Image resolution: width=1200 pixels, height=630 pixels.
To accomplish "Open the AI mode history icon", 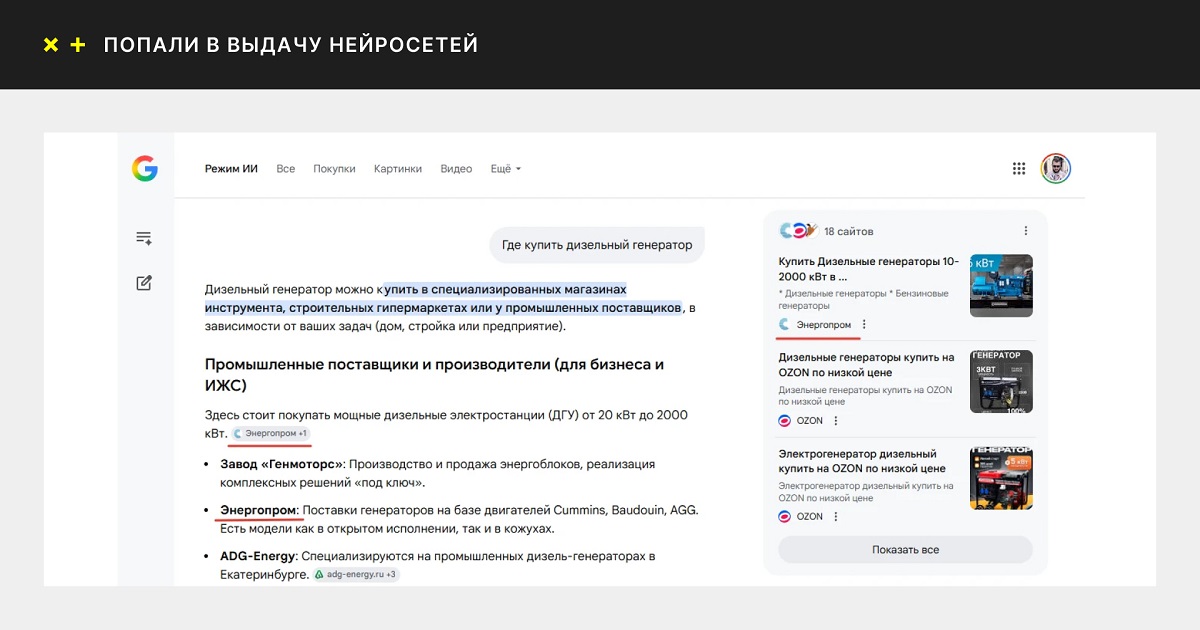I will click(x=144, y=238).
